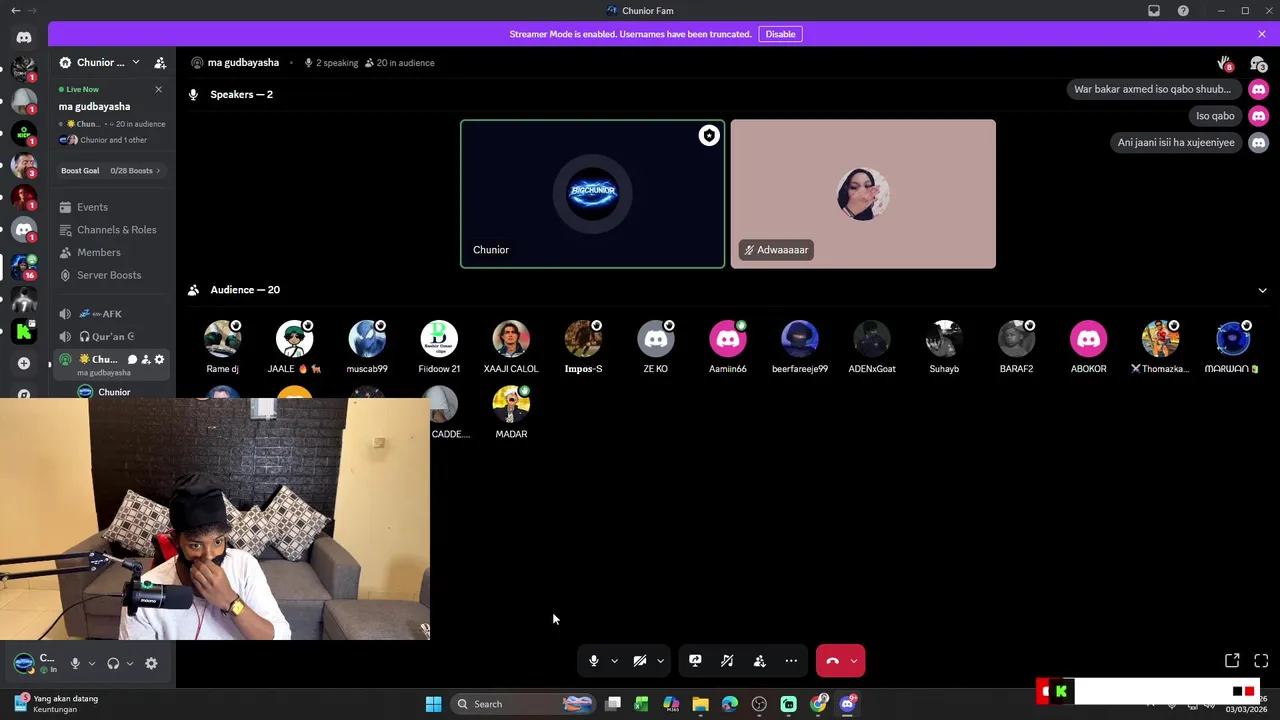1280x720 pixels.
Task: Add a server with the plus button
Action: pos(24,363)
